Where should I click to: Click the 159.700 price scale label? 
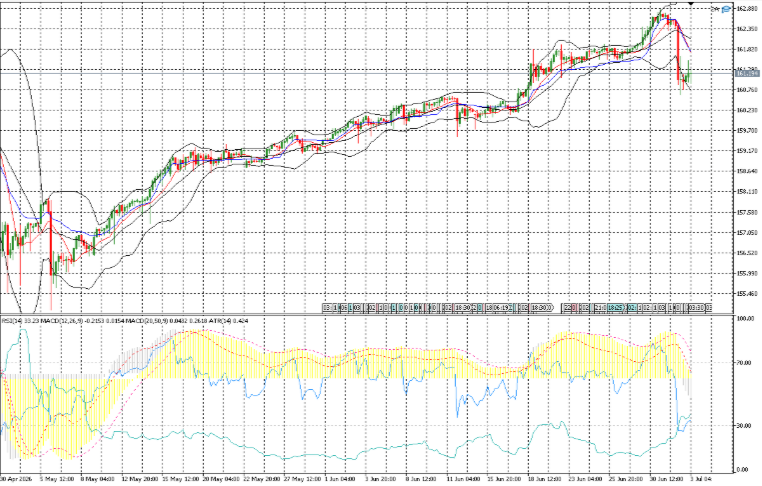(747, 131)
